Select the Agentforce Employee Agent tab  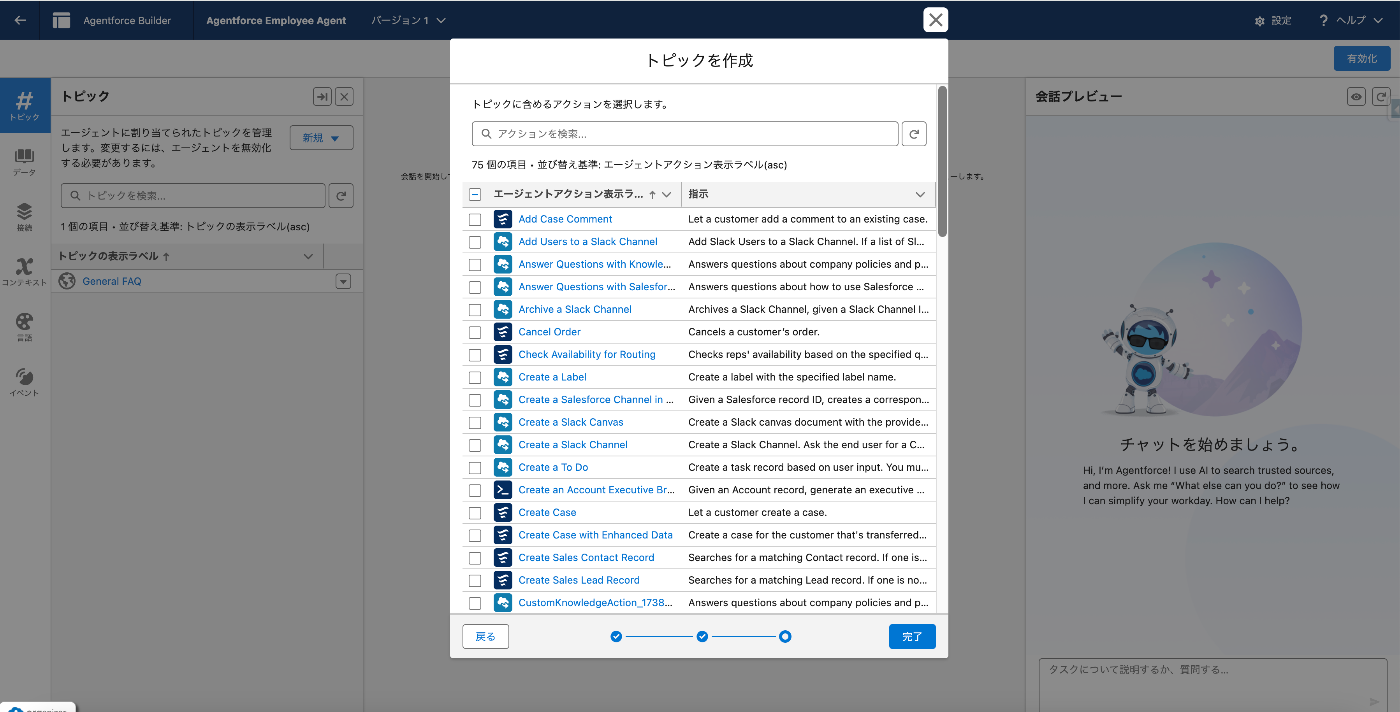[276, 20]
